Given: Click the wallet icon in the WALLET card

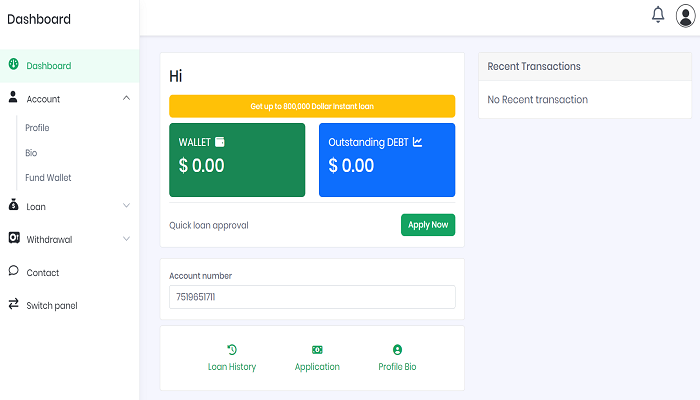Looking at the screenshot, I should [x=220, y=142].
